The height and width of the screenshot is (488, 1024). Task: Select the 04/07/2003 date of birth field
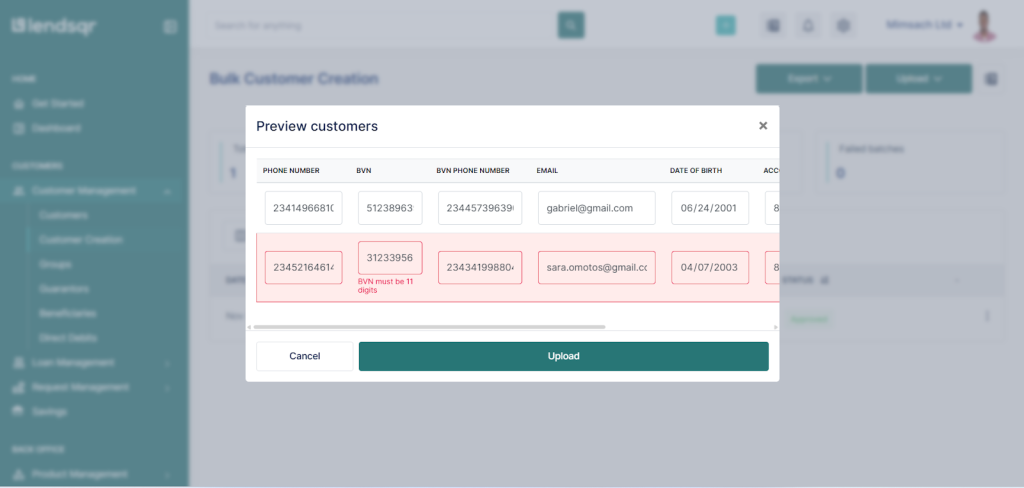click(710, 268)
